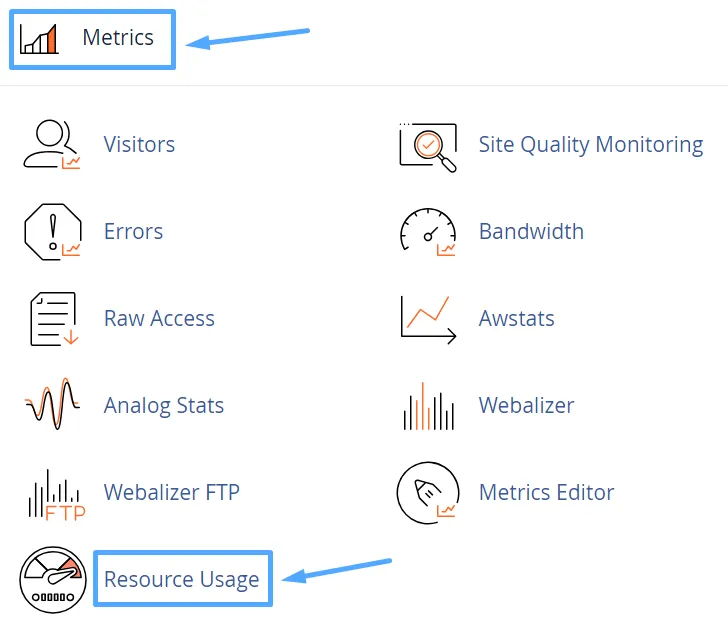This screenshot has width=728, height=628.
Task: Click the Metrics section bar chart icon
Action: [40, 39]
